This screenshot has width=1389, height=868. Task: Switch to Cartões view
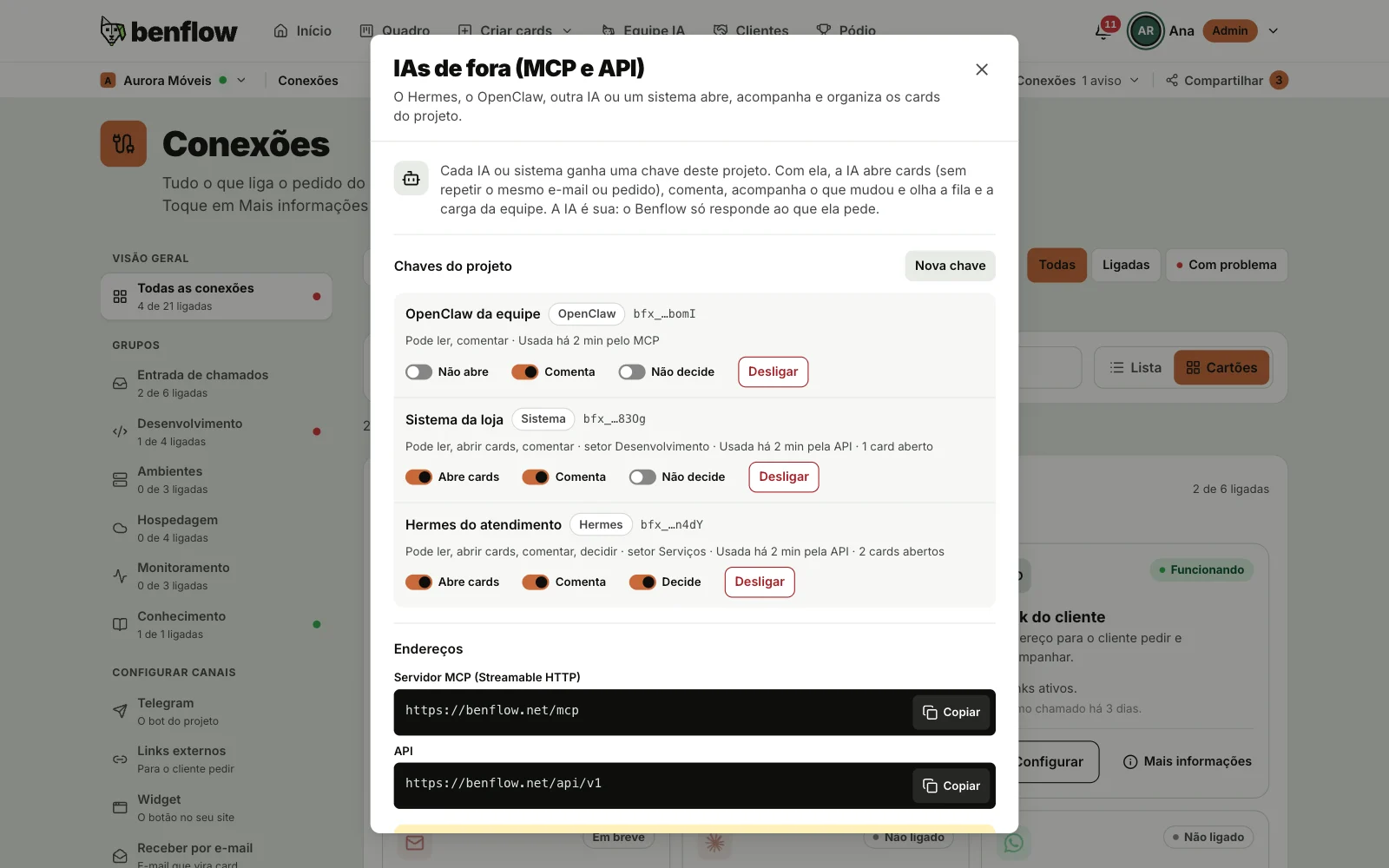click(x=1221, y=367)
